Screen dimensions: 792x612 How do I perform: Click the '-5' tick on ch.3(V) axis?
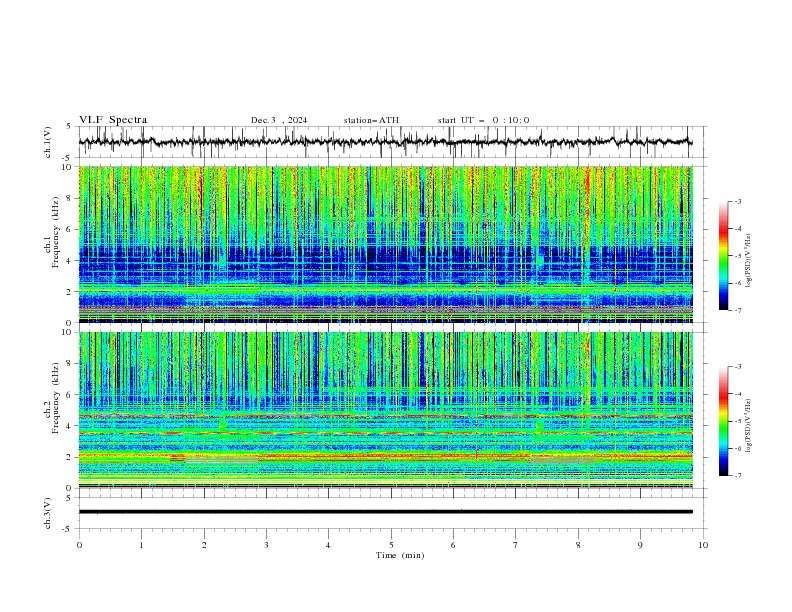pos(68,529)
